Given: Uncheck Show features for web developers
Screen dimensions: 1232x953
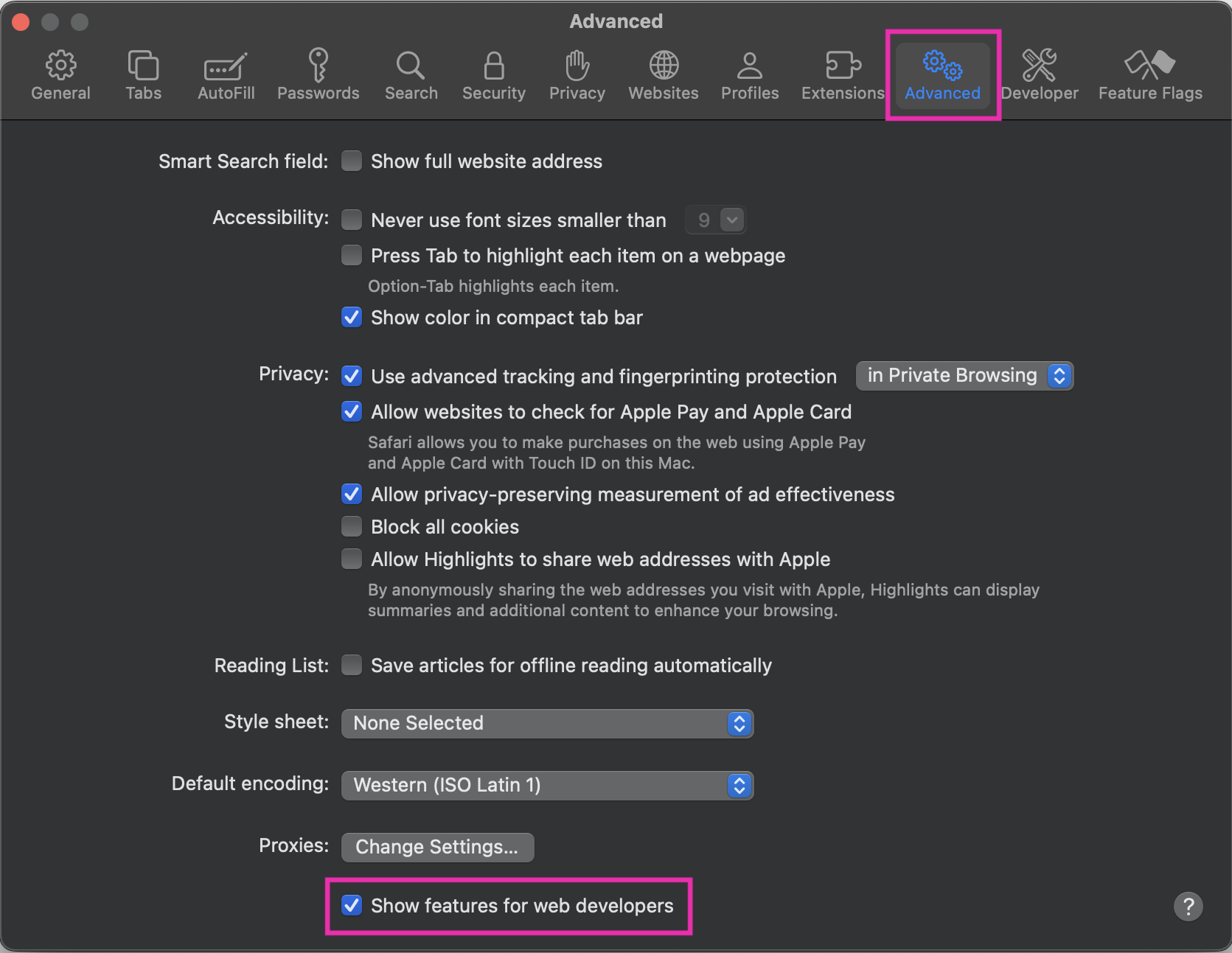Looking at the screenshot, I should click(352, 905).
